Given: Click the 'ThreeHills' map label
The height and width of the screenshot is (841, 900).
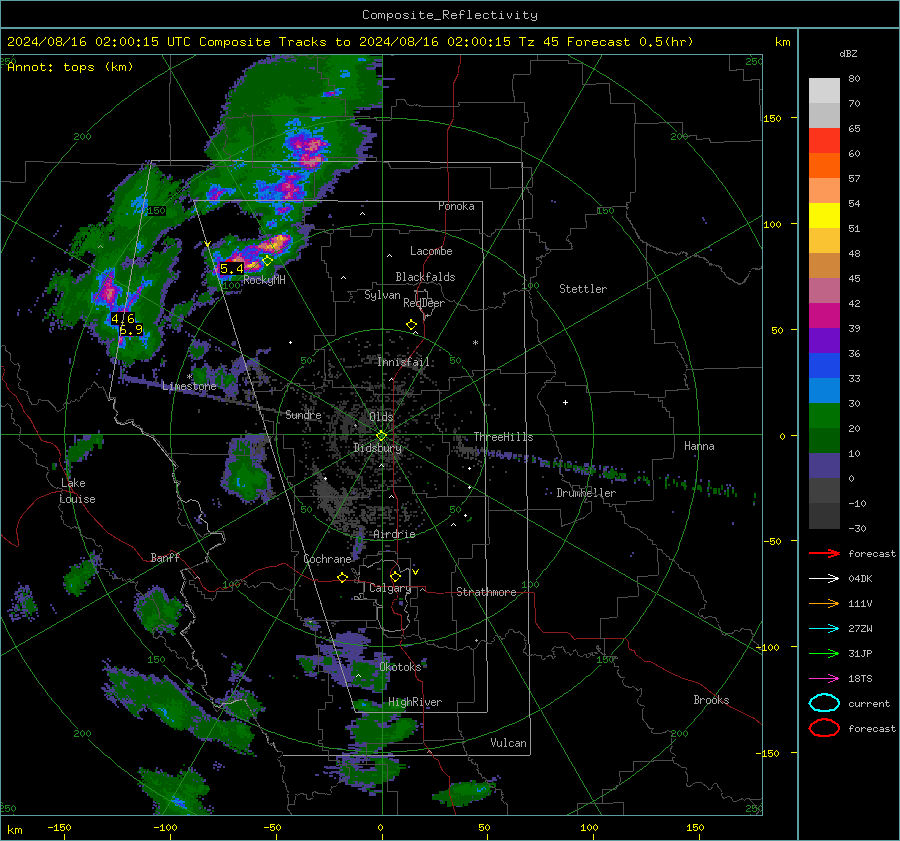Looking at the screenshot, I should pyautogui.click(x=503, y=437).
